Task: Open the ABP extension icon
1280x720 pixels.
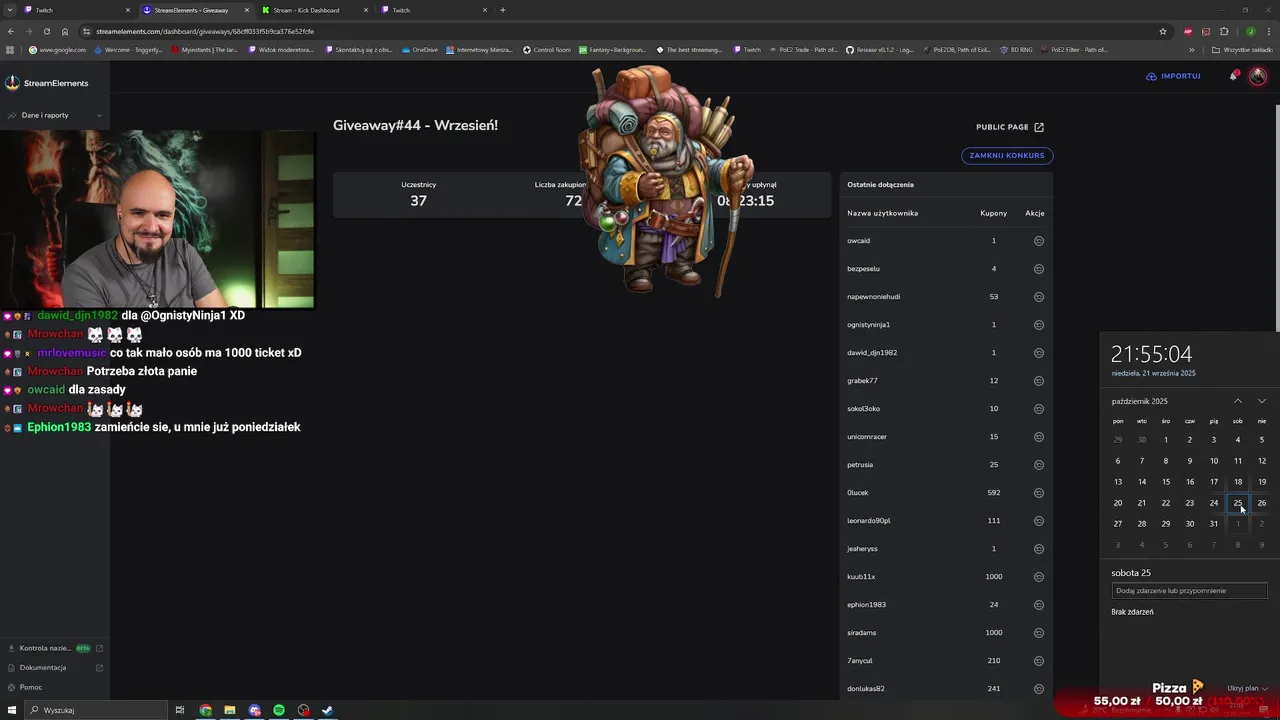Action: (x=1187, y=31)
